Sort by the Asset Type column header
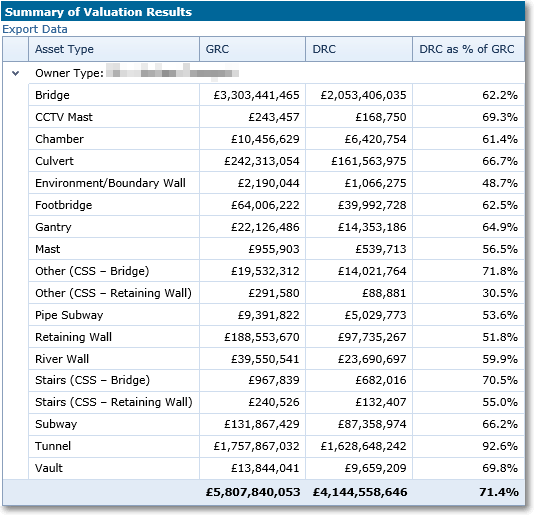The height and width of the screenshot is (515, 534). coord(114,49)
